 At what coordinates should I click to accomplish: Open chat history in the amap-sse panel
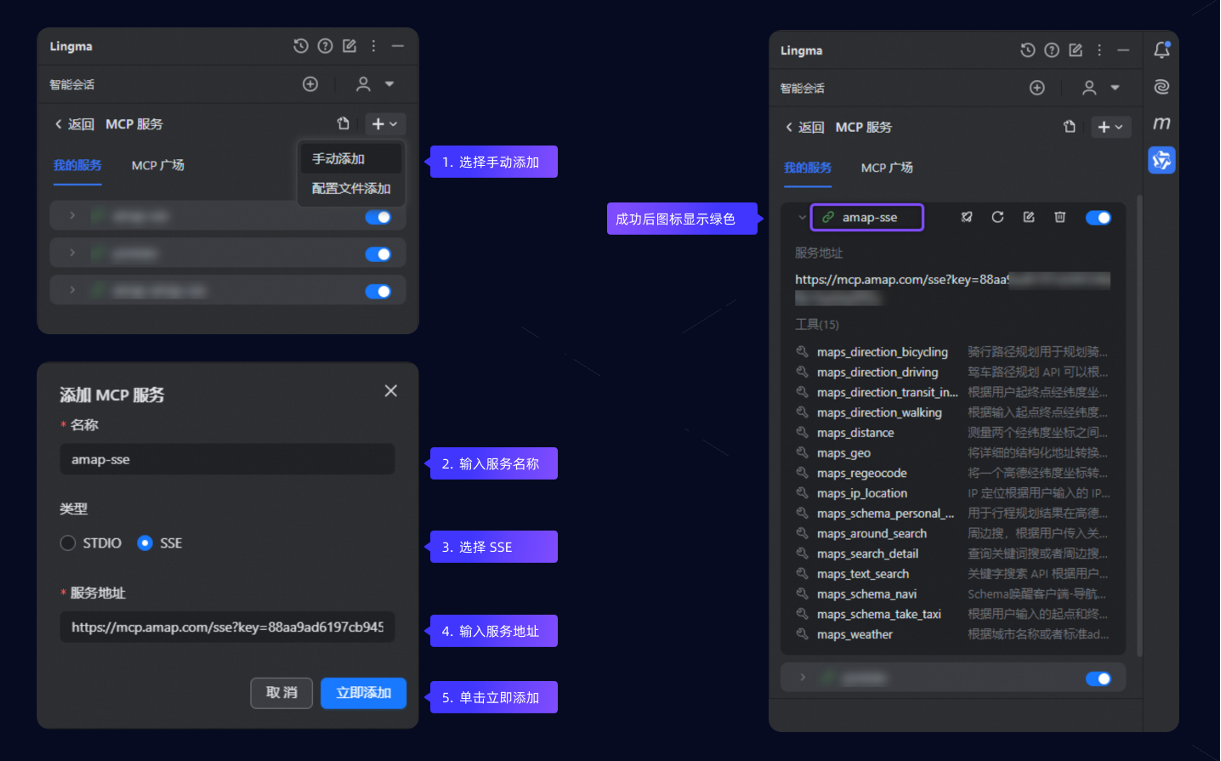[1027, 50]
